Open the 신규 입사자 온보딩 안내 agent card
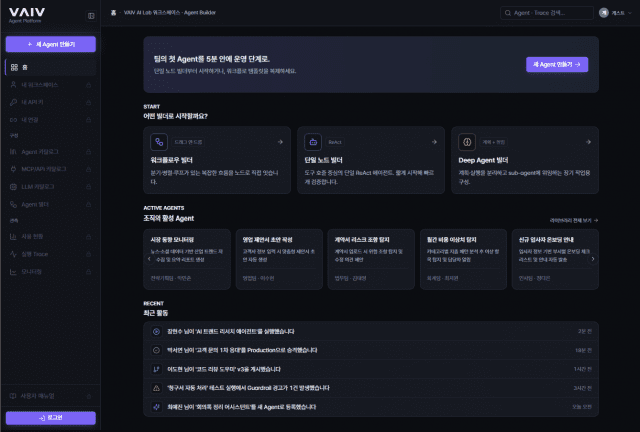This screenshot has height=432, width=640. 555,259
